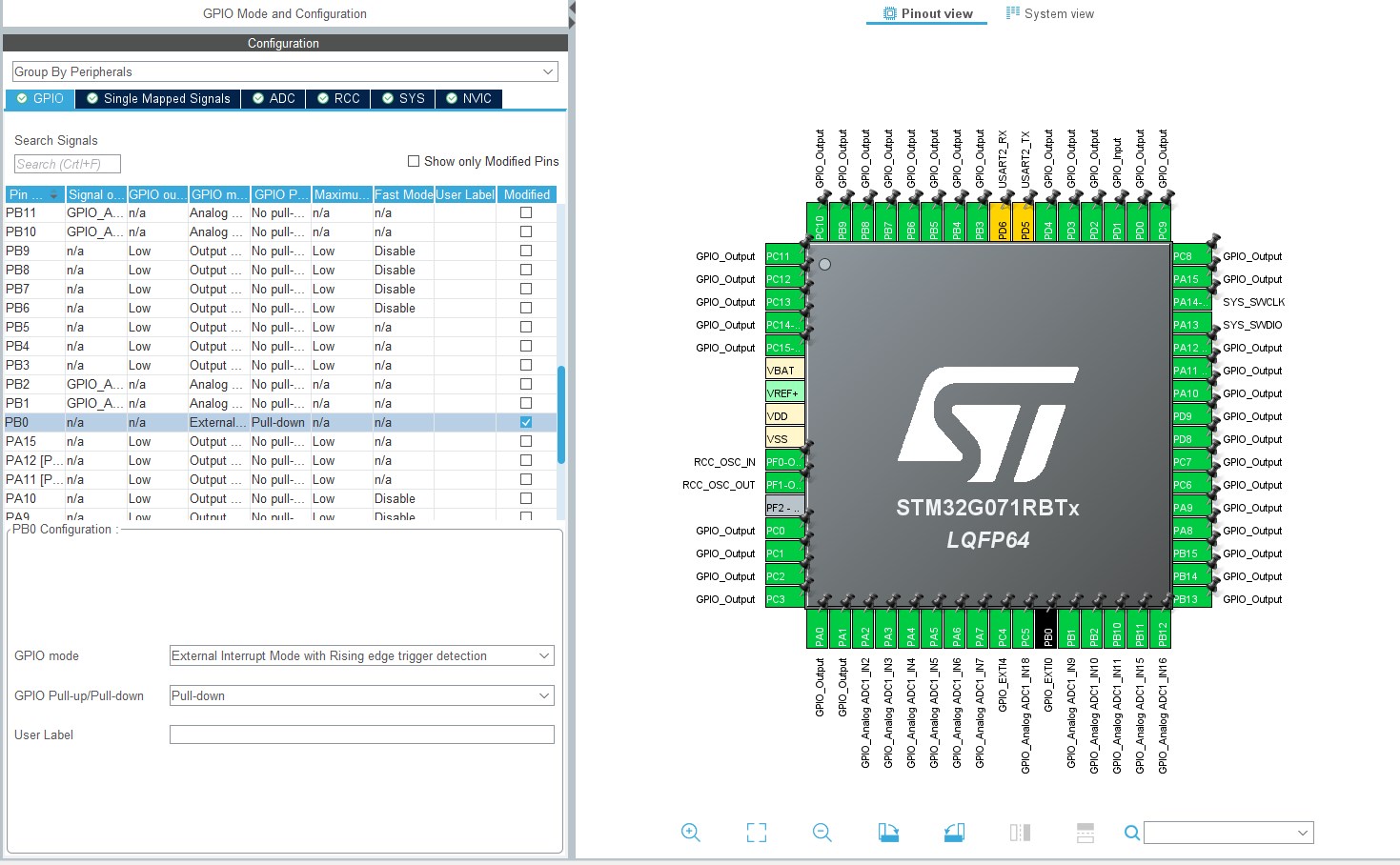The width and height of the screenshot is (1400, 865).
Task: Uncheck the Modified box for PB0
Action: tap(526, 422)
